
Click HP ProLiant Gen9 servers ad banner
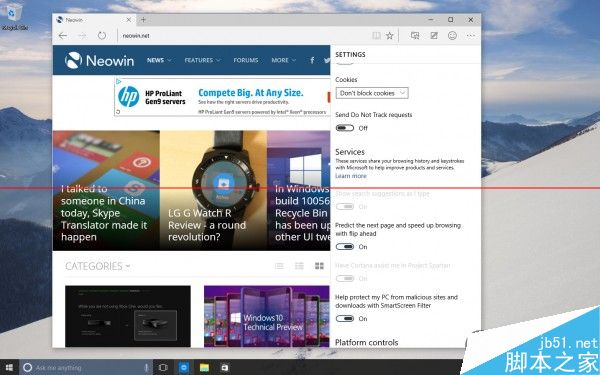222,97
